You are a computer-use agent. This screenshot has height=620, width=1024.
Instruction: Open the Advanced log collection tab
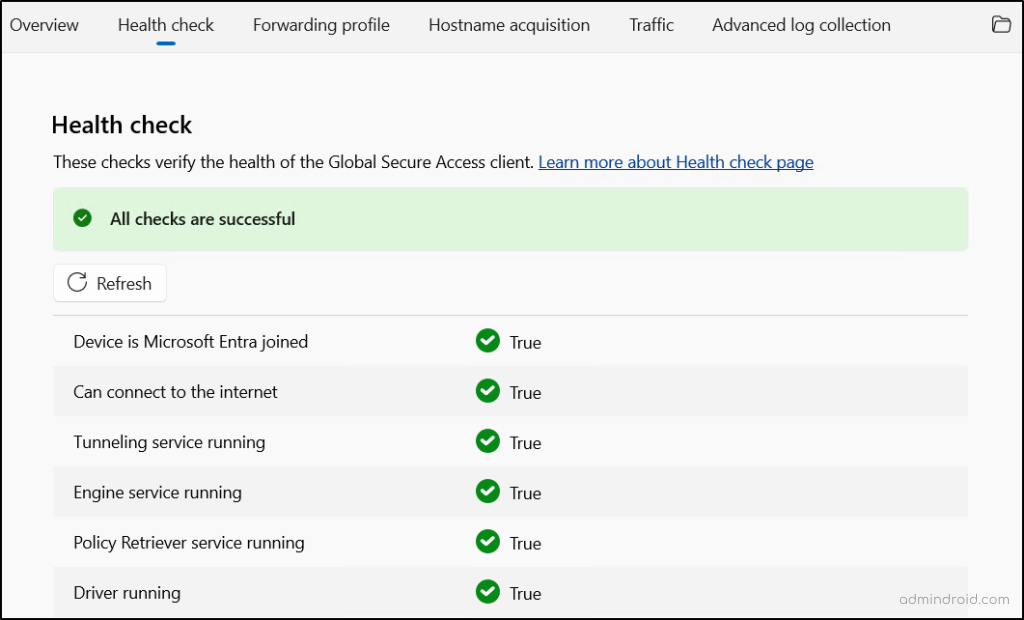(801, 25)
